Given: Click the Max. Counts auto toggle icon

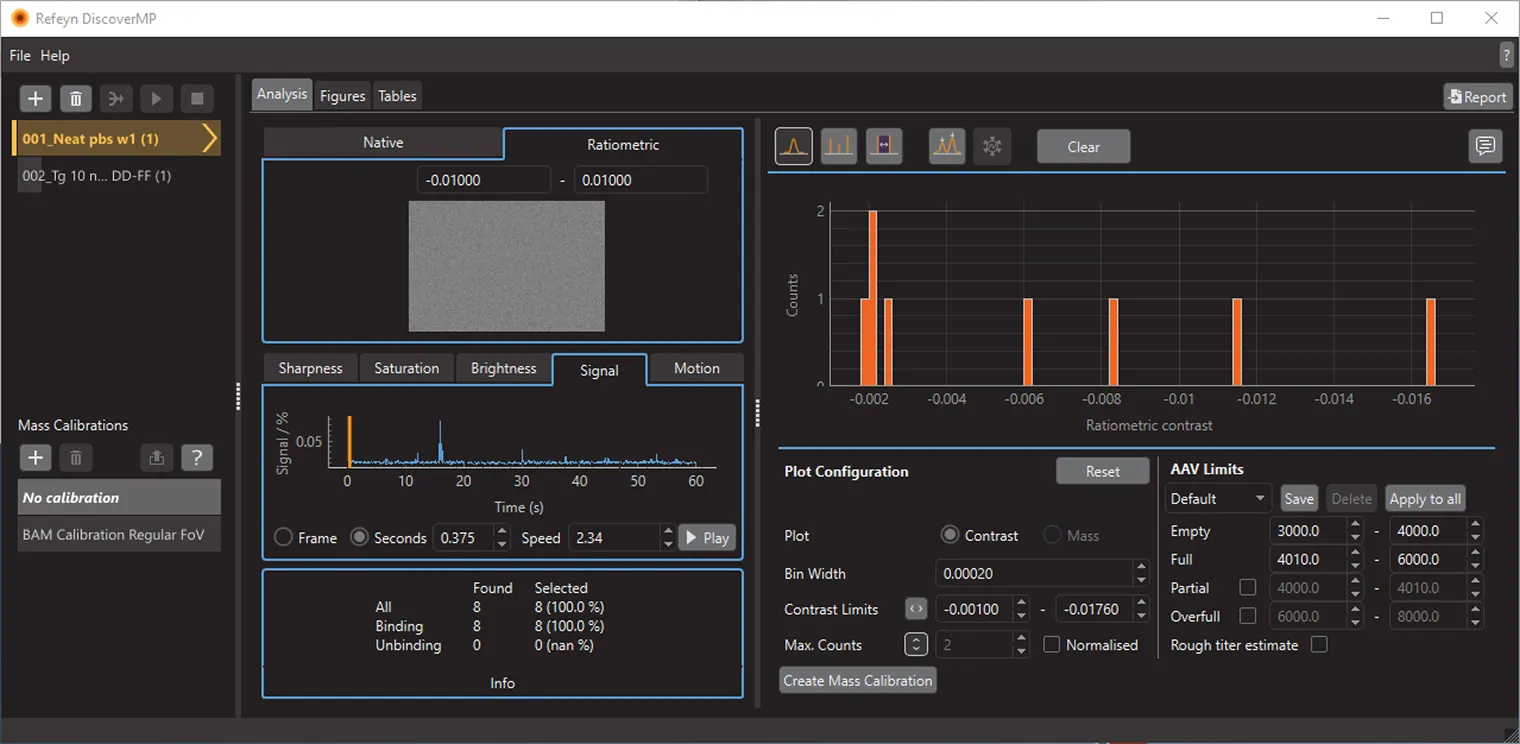Looking at the screenshot, I should tap(915, 645).
